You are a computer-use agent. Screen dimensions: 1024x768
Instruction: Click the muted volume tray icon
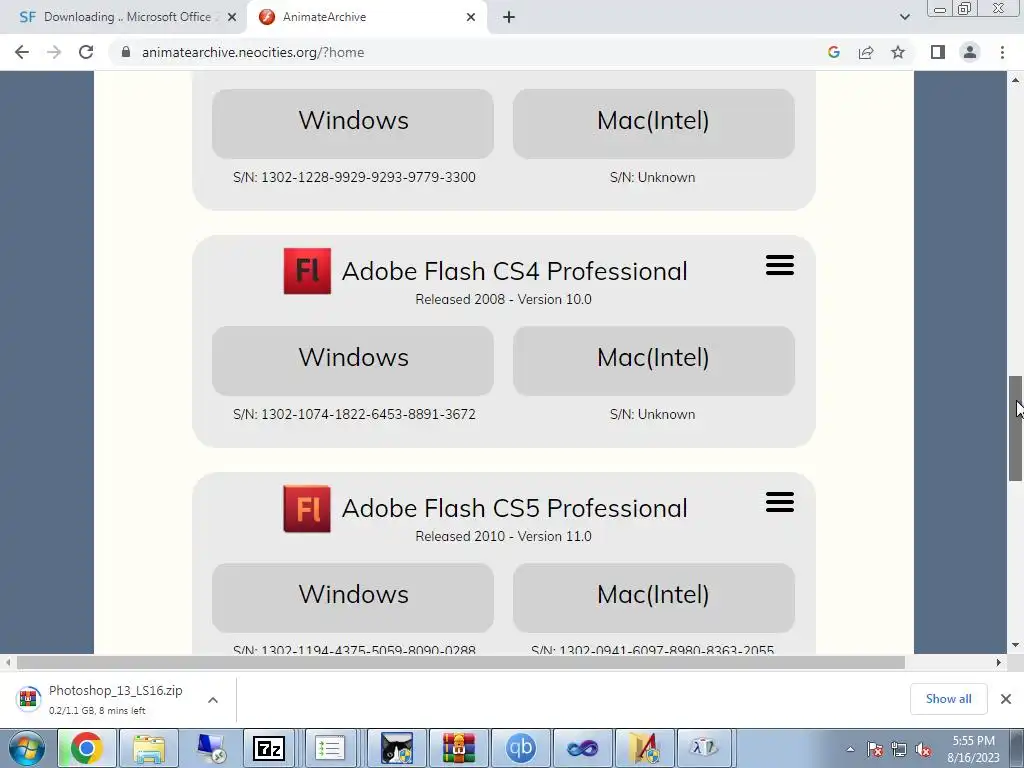click(923, 750)
